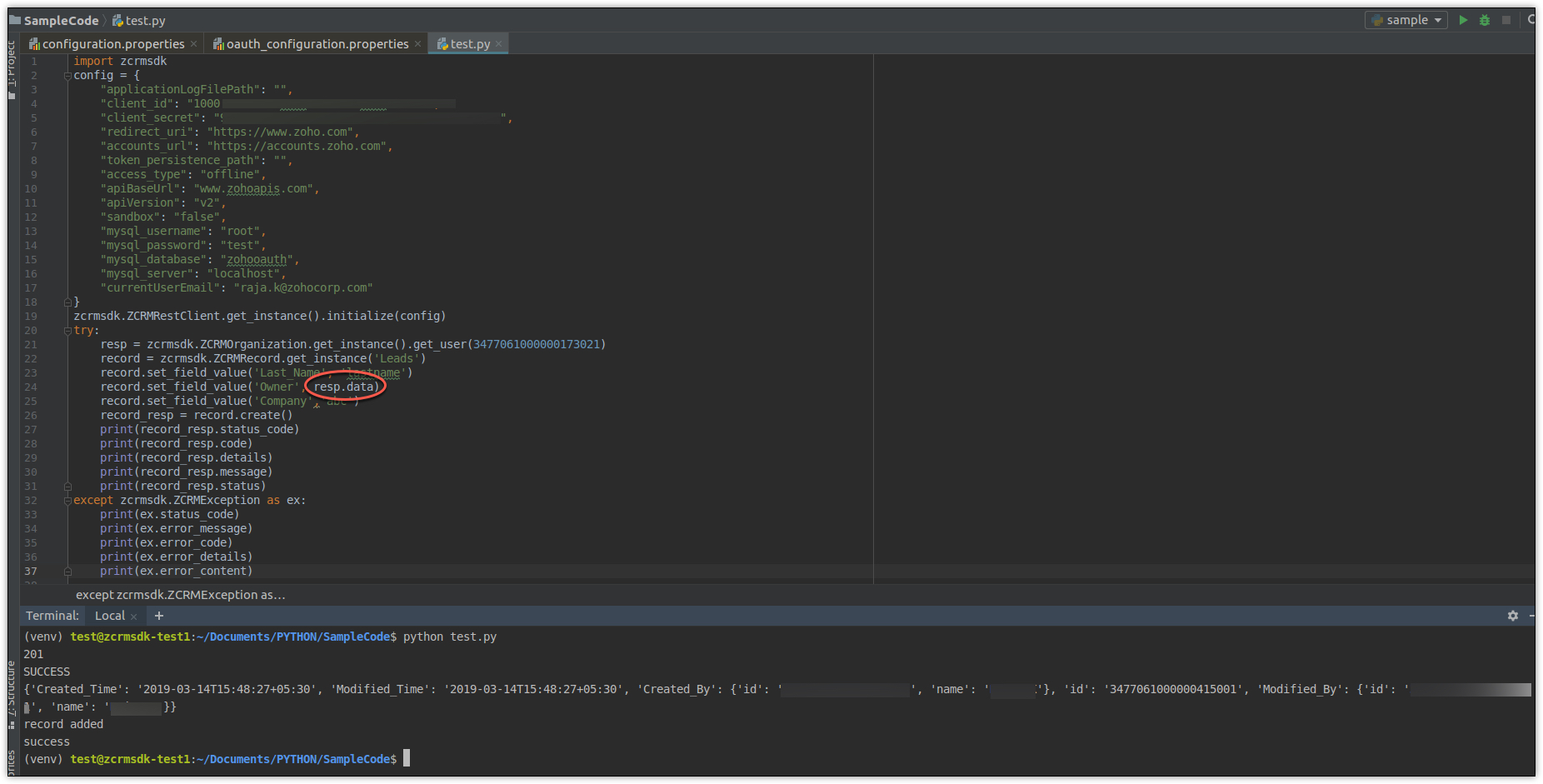Click the Terminal panel label
Viewport: 1543px width, 784px height.
52,616
